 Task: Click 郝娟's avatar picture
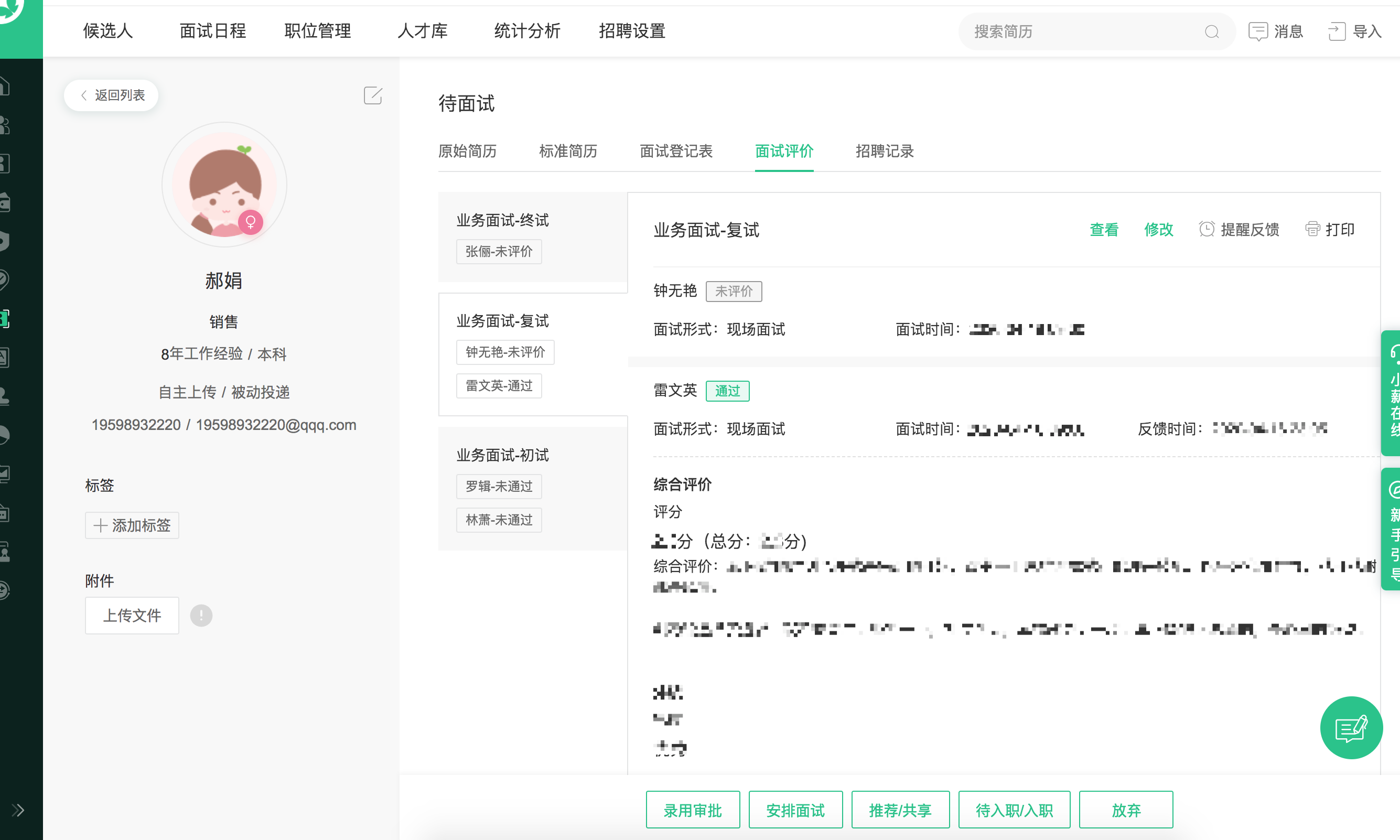(x=224, y=185)
